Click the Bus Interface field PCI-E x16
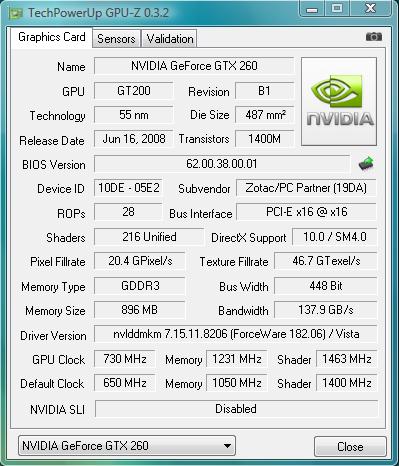This screenshot has width=399, height=466. coord(306,212)
